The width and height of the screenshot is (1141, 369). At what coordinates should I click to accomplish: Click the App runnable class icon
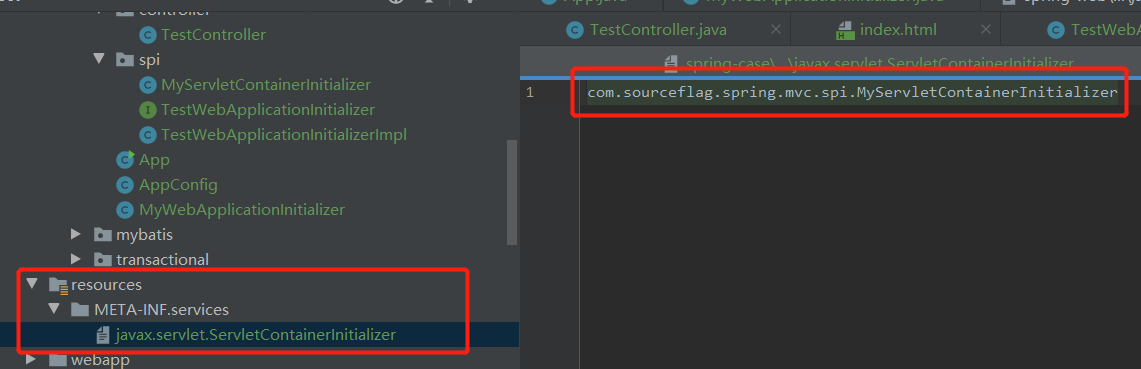[x=126, y=159]
